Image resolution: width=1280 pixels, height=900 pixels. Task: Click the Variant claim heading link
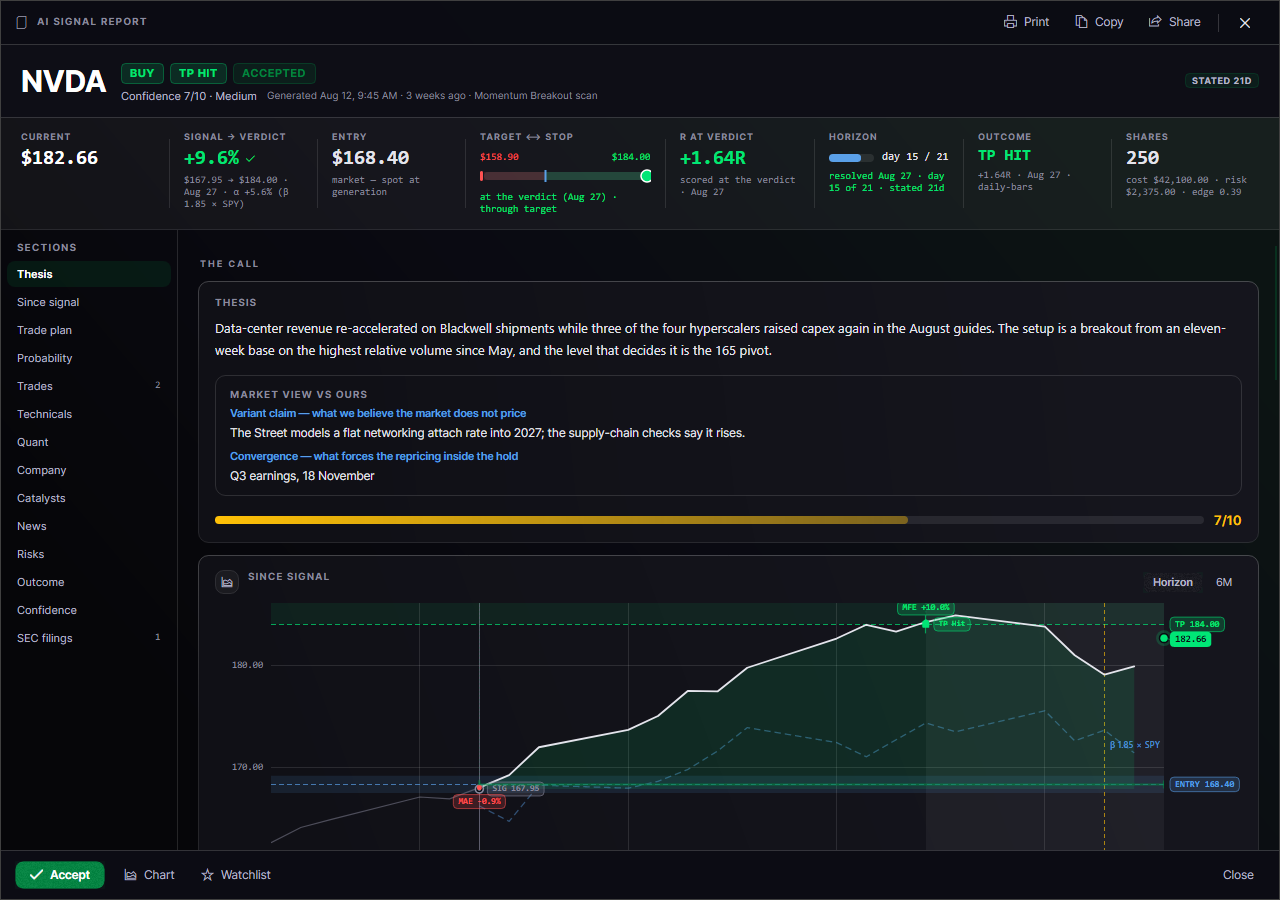tap(378, 413)
